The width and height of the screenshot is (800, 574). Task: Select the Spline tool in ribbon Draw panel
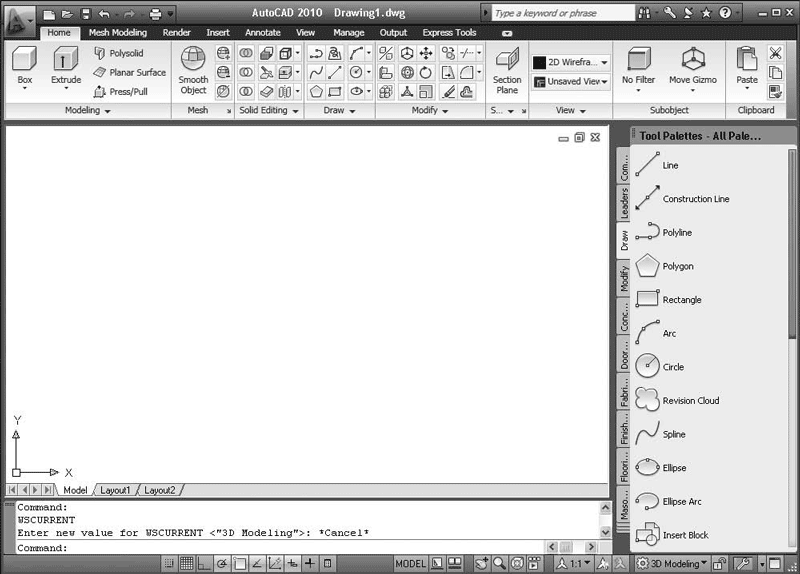point(316,72)
